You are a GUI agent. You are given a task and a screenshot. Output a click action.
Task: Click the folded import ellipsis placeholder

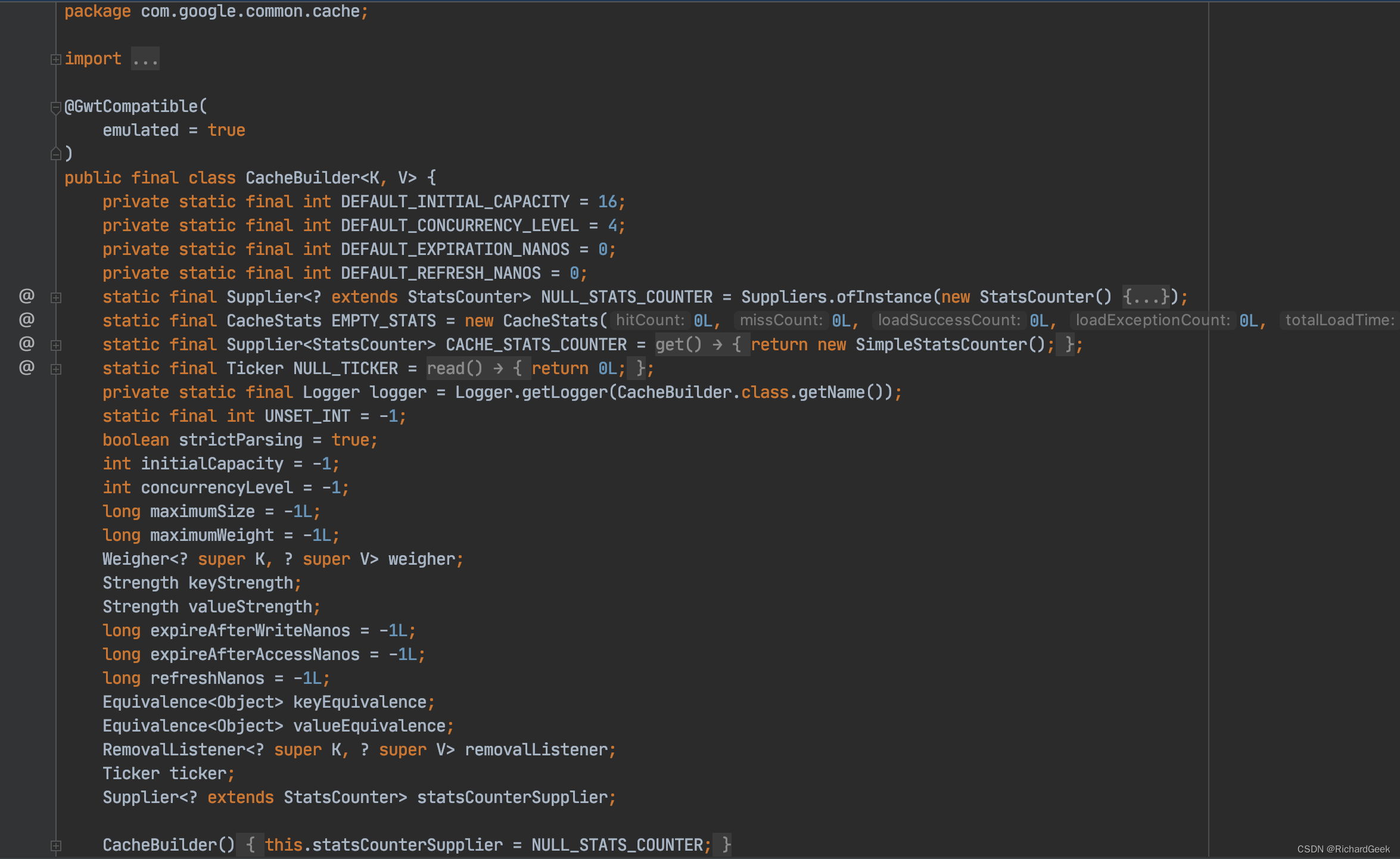pos(145,59)
